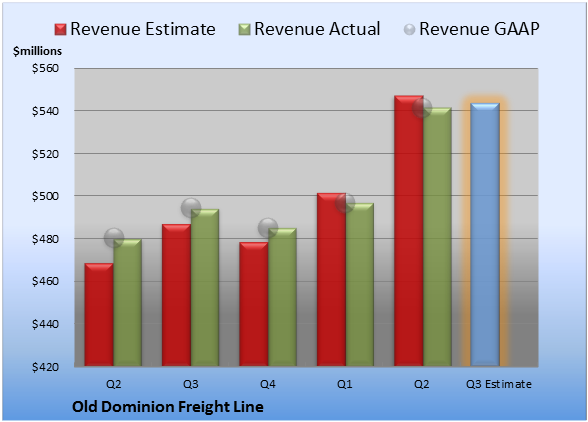The height and width of the screenshot is (422, 588).
Task: Select the red estimate bar above Q1
Action: [331, 279]
